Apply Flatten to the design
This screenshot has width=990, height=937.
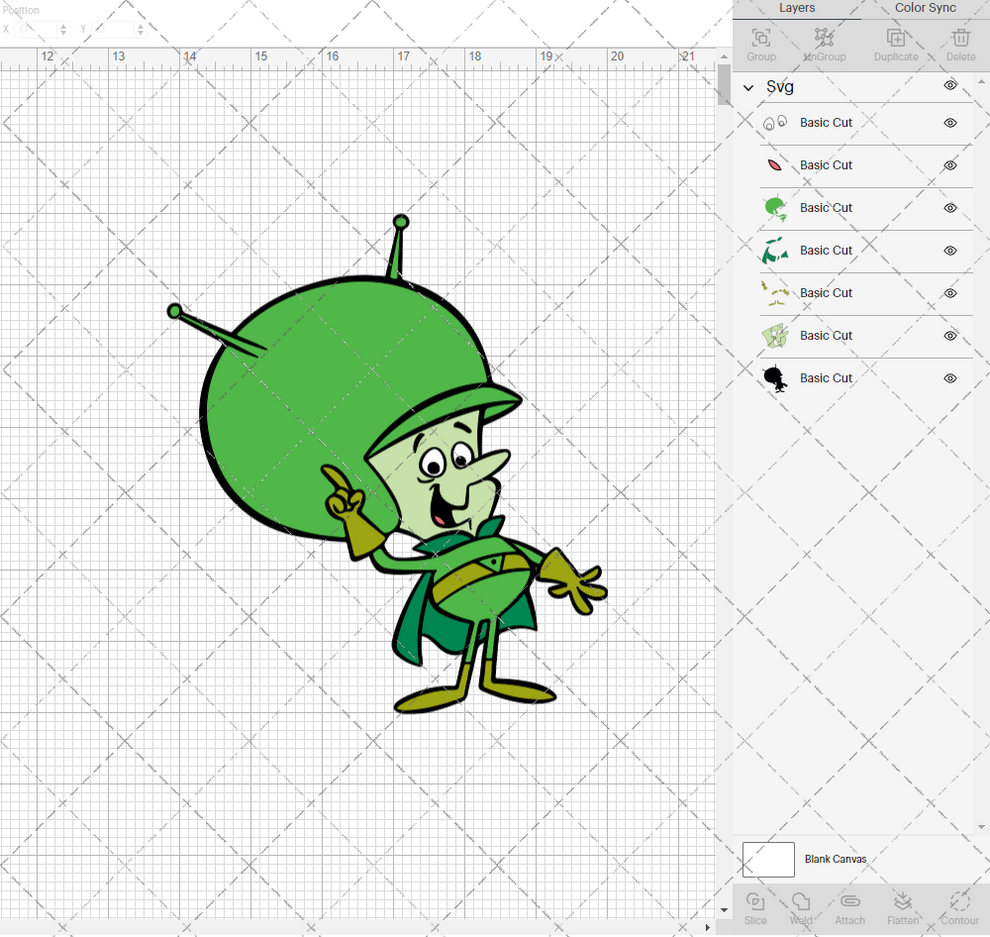pos(903,908)
